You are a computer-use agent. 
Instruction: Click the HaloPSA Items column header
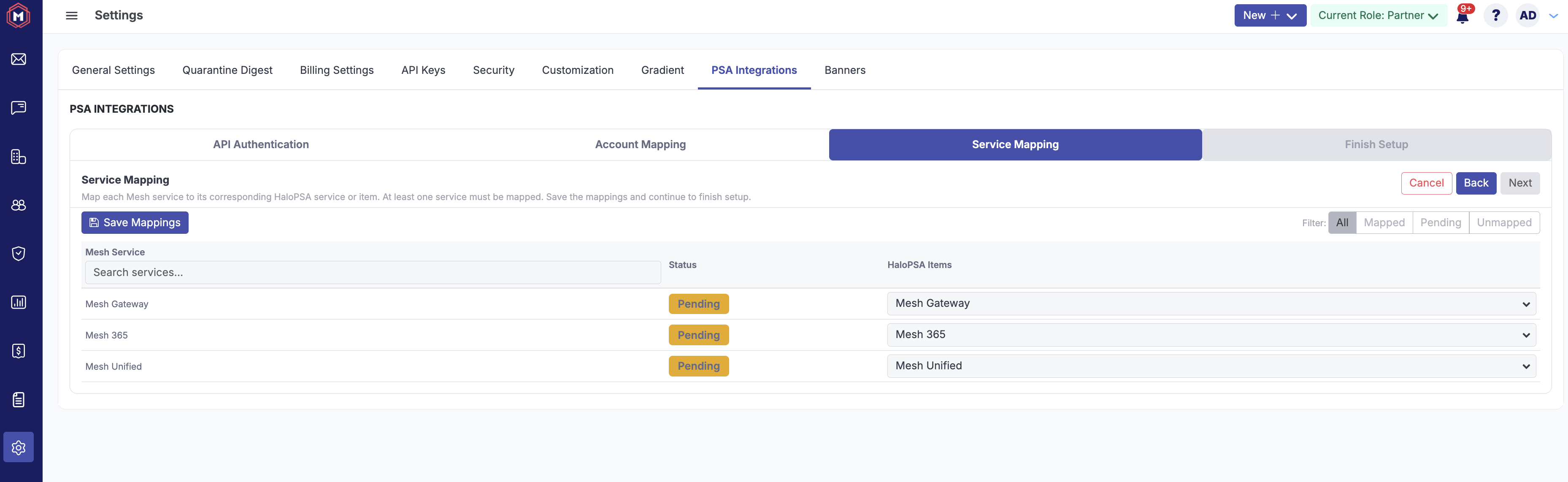click(919, 265)
